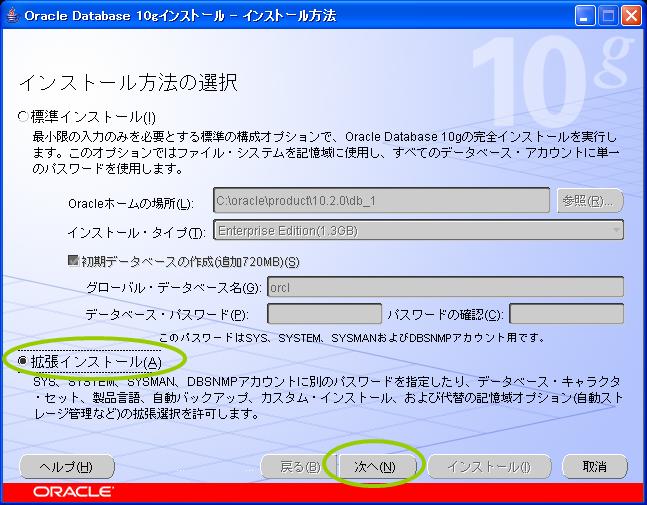Select the 拡張インストール radio button
Screen dimensions: 647x505
pyautogui.click(x=22, y=361)
